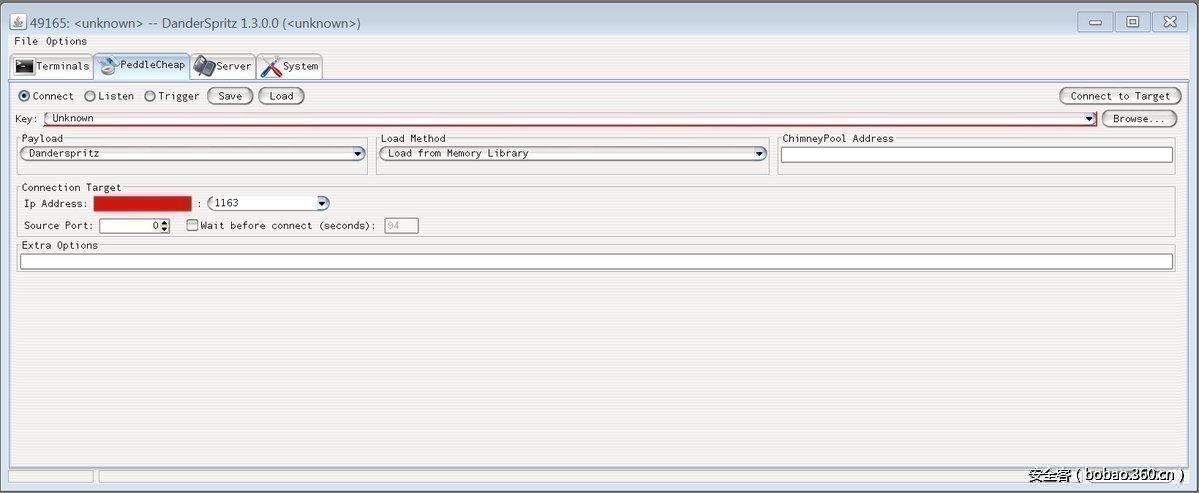Switch to the Terminals tab
Image resolution: width=1199 pixels, height=493 pixels.
(x=52, y=66)
